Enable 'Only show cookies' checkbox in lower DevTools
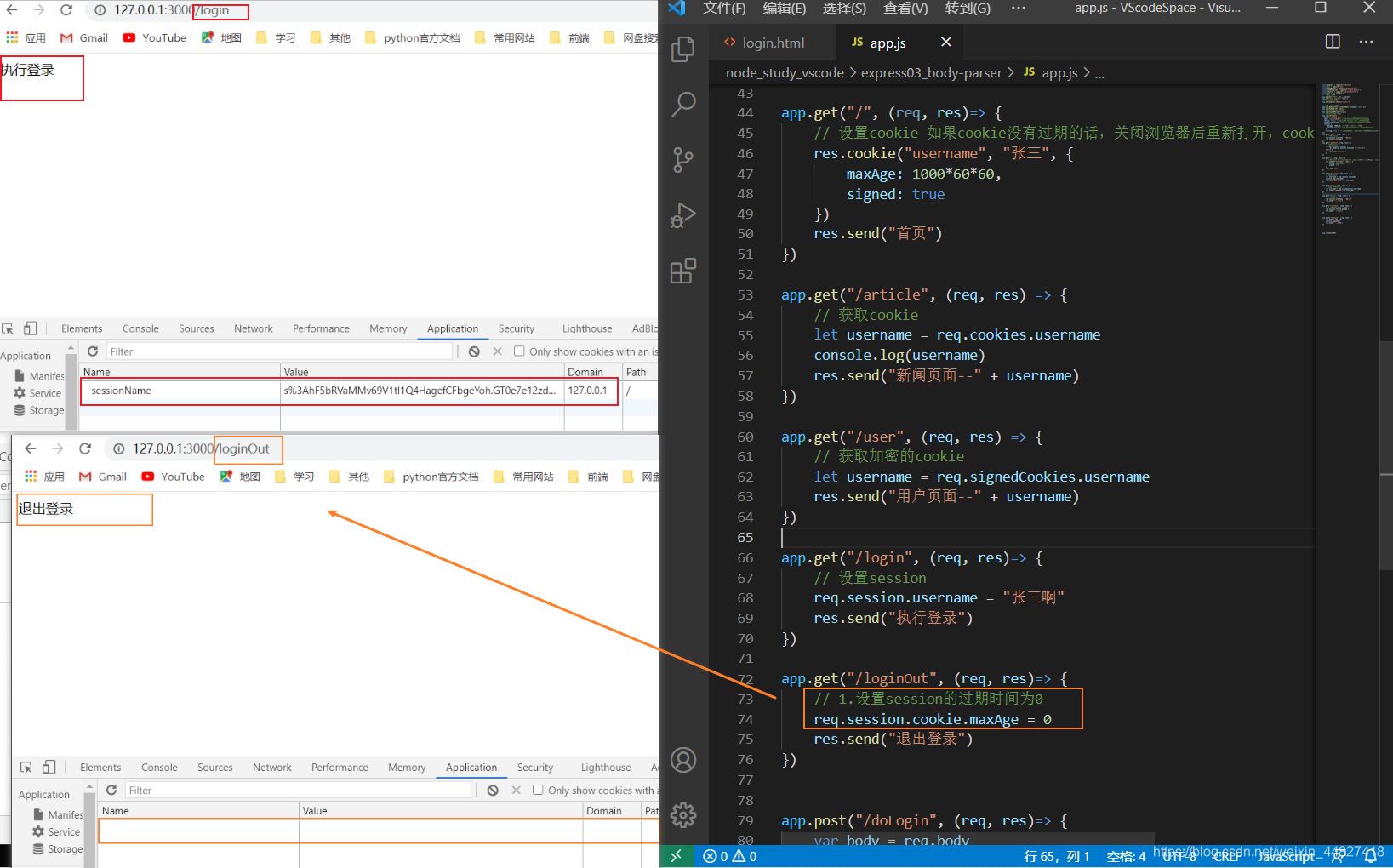This screenshot has height=868, width=1393. 538,791
